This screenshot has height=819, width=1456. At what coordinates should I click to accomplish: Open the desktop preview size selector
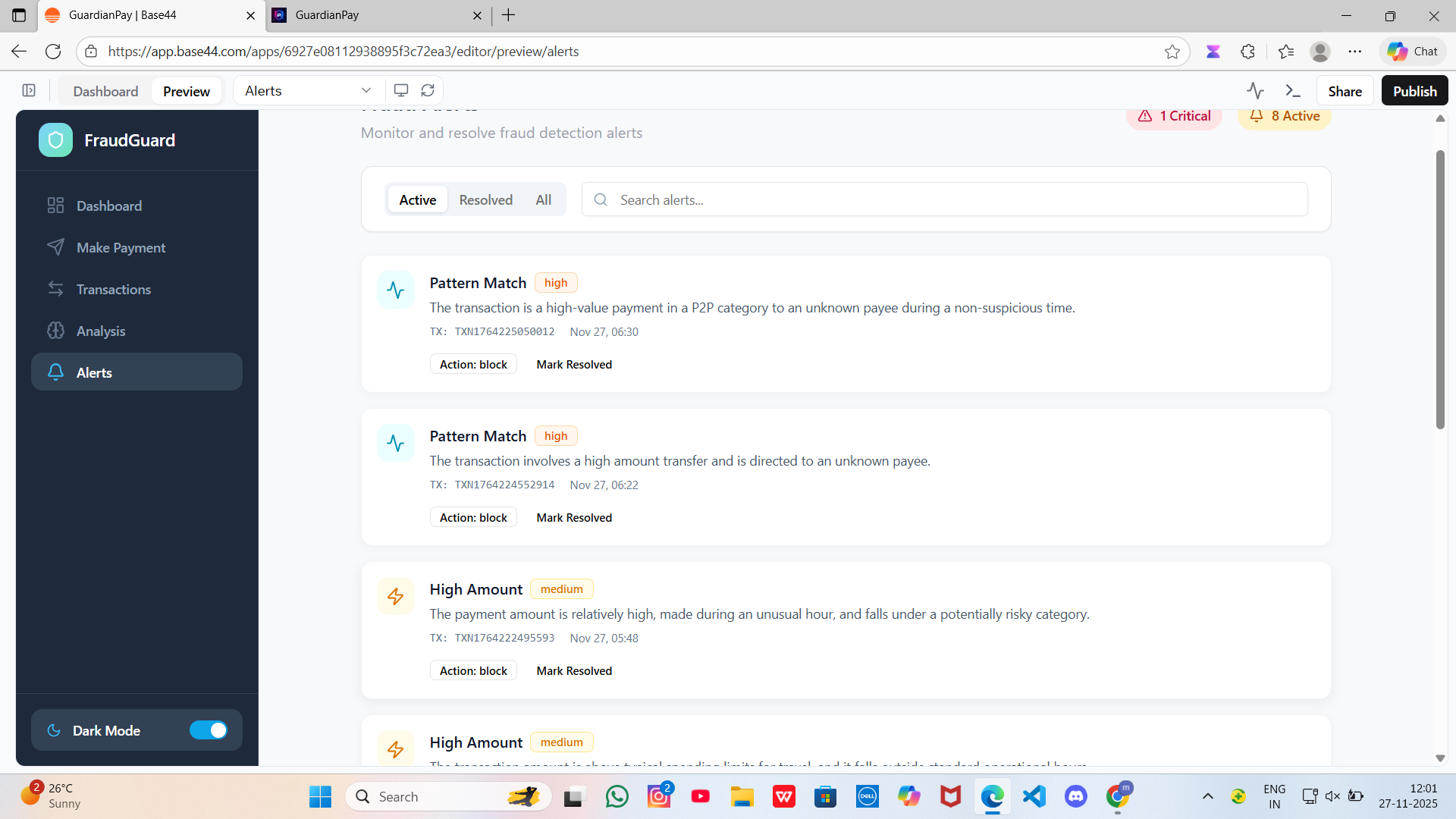pyautogui.click(x=401, y=89)
